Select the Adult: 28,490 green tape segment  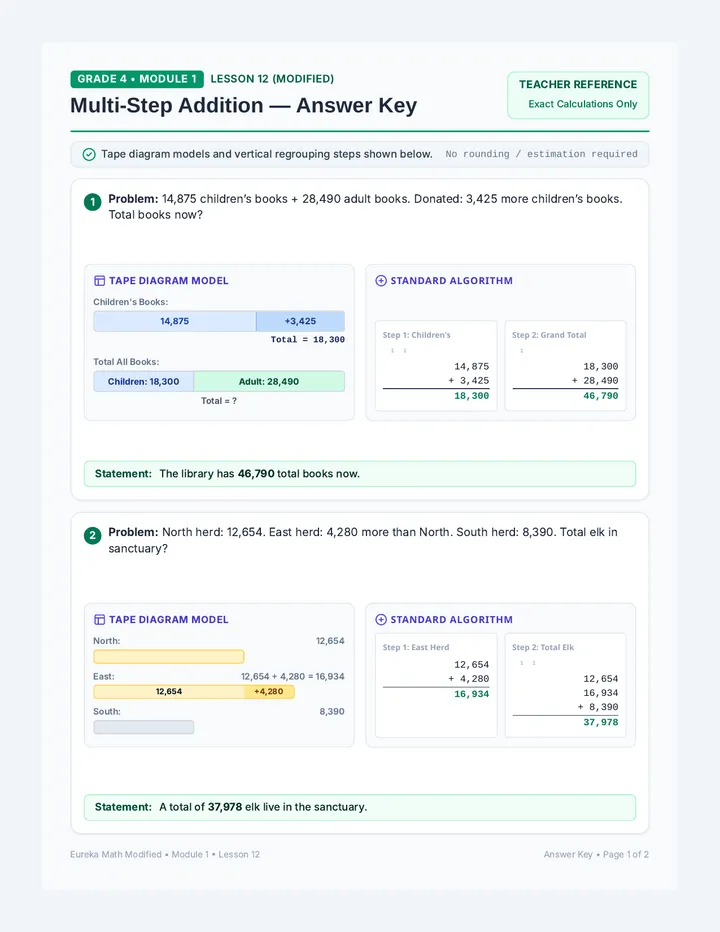click(x=269, y=382)
